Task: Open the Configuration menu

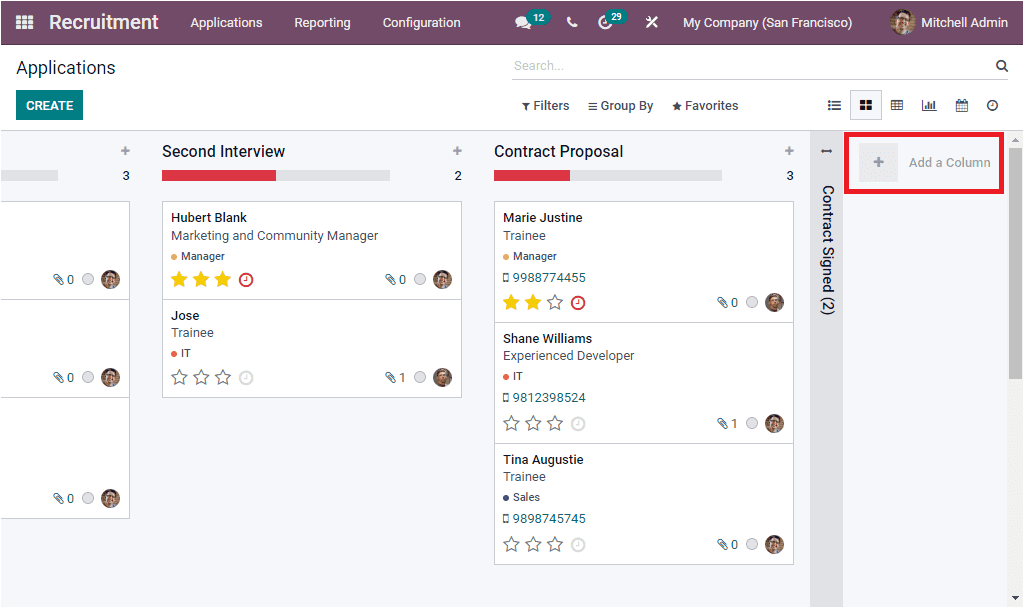Action: pyautogui.click(x=421, y=21)
